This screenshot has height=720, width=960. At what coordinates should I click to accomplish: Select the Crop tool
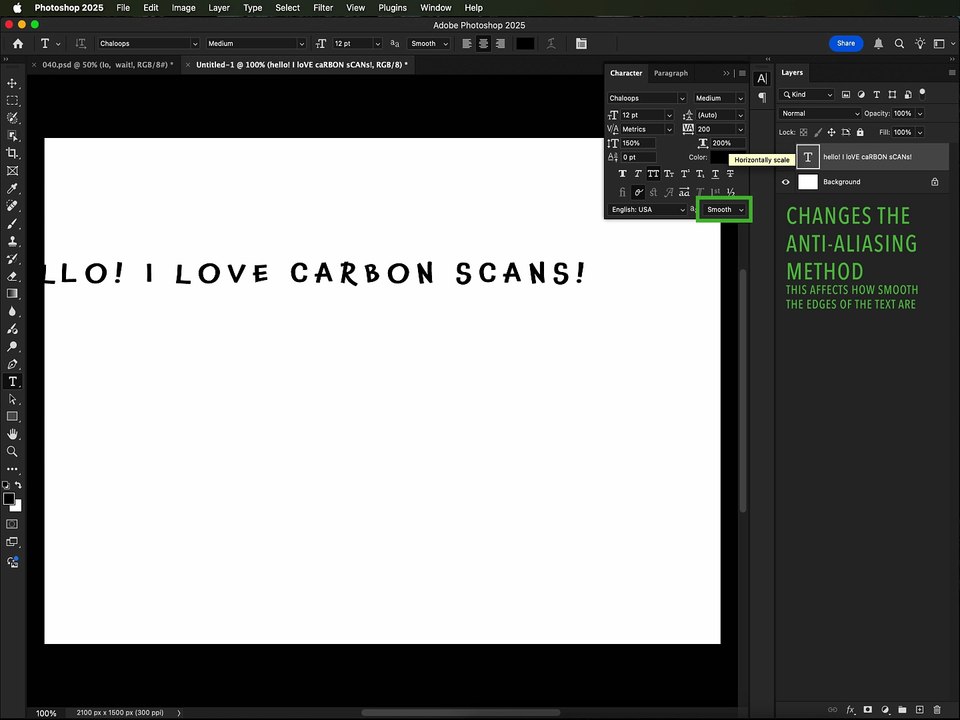click(x=12, y=153)
